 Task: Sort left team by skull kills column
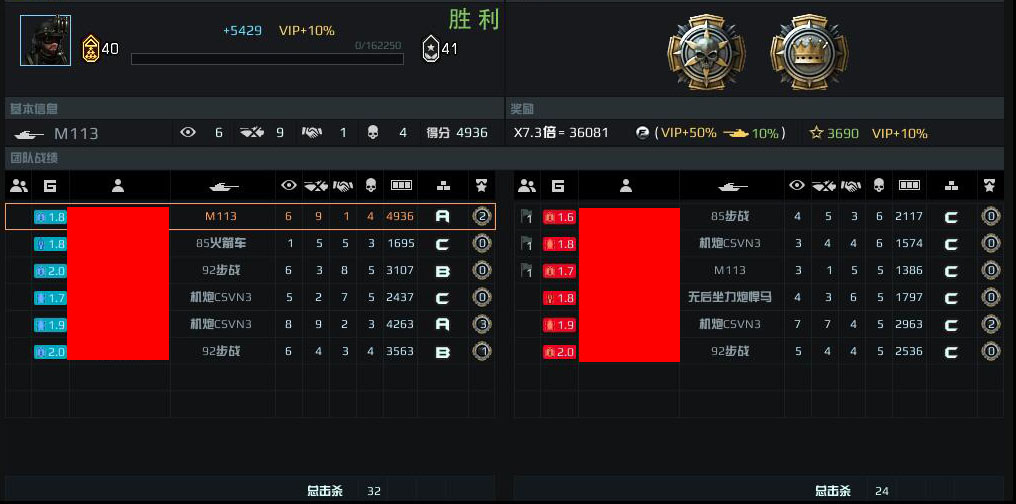[371, 186]
